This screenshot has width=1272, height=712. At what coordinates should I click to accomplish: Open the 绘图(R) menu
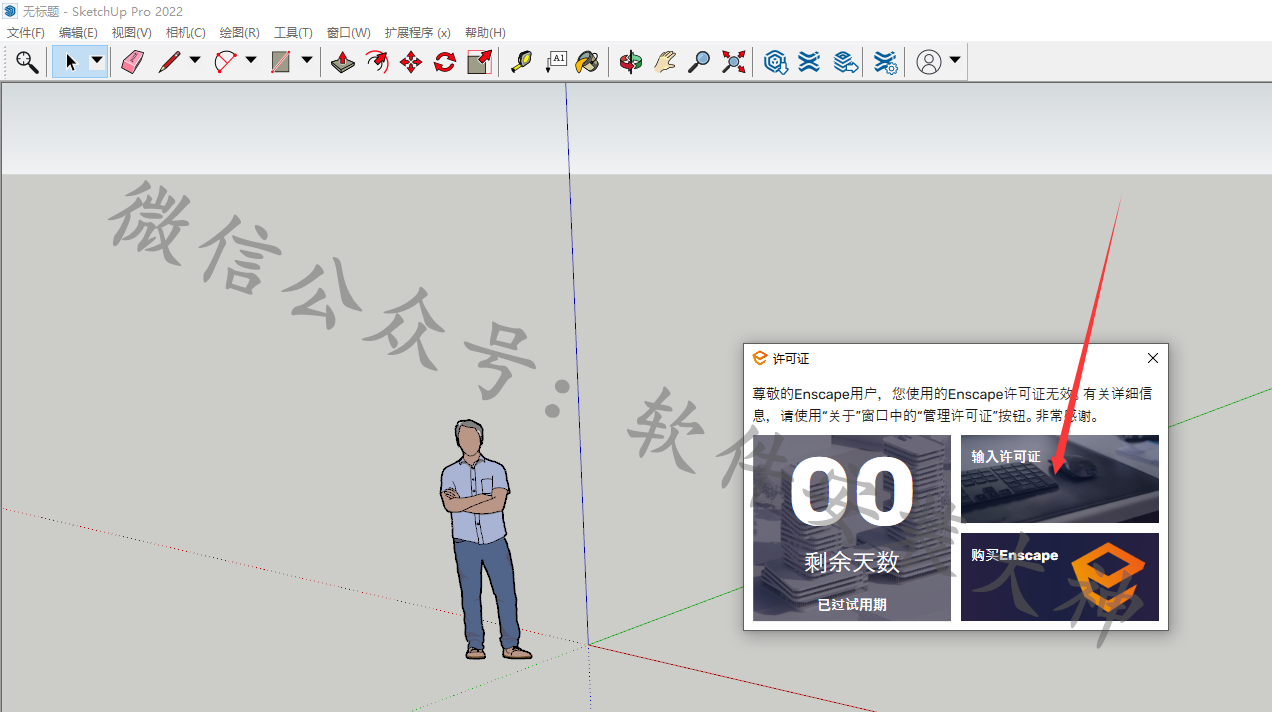point(239,33)
